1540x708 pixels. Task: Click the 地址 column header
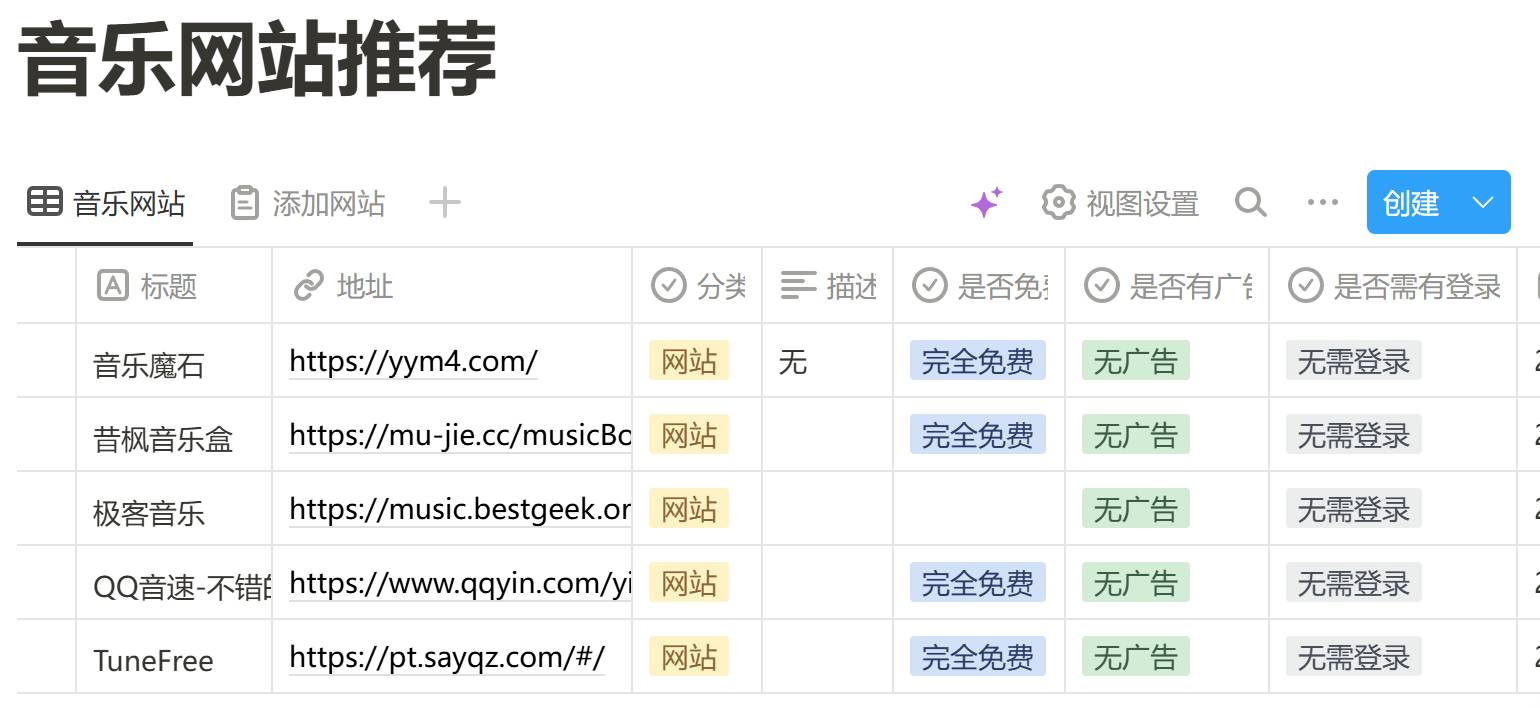pos(452,286)
